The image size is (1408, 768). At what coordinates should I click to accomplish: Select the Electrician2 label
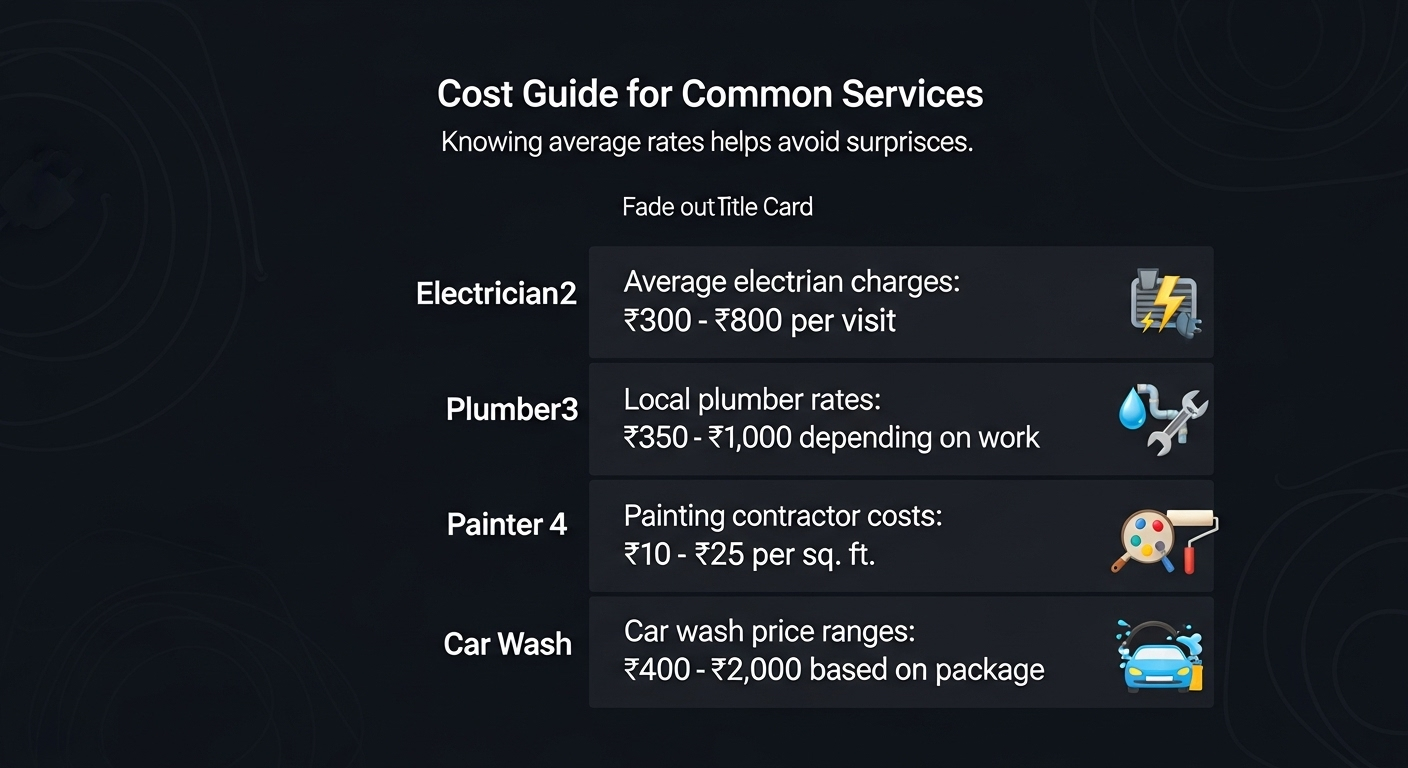(496, 294)
